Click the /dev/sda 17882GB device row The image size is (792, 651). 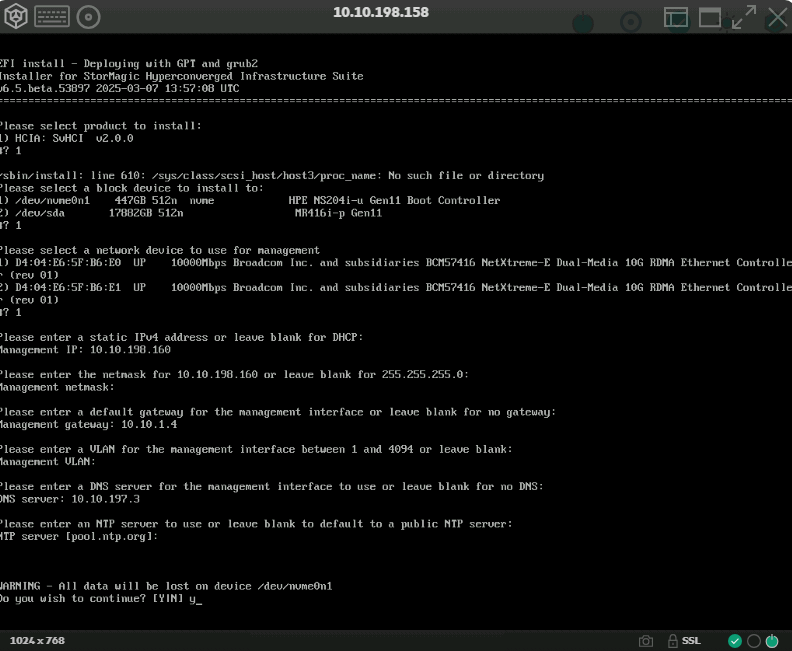[x=191, y=213]
